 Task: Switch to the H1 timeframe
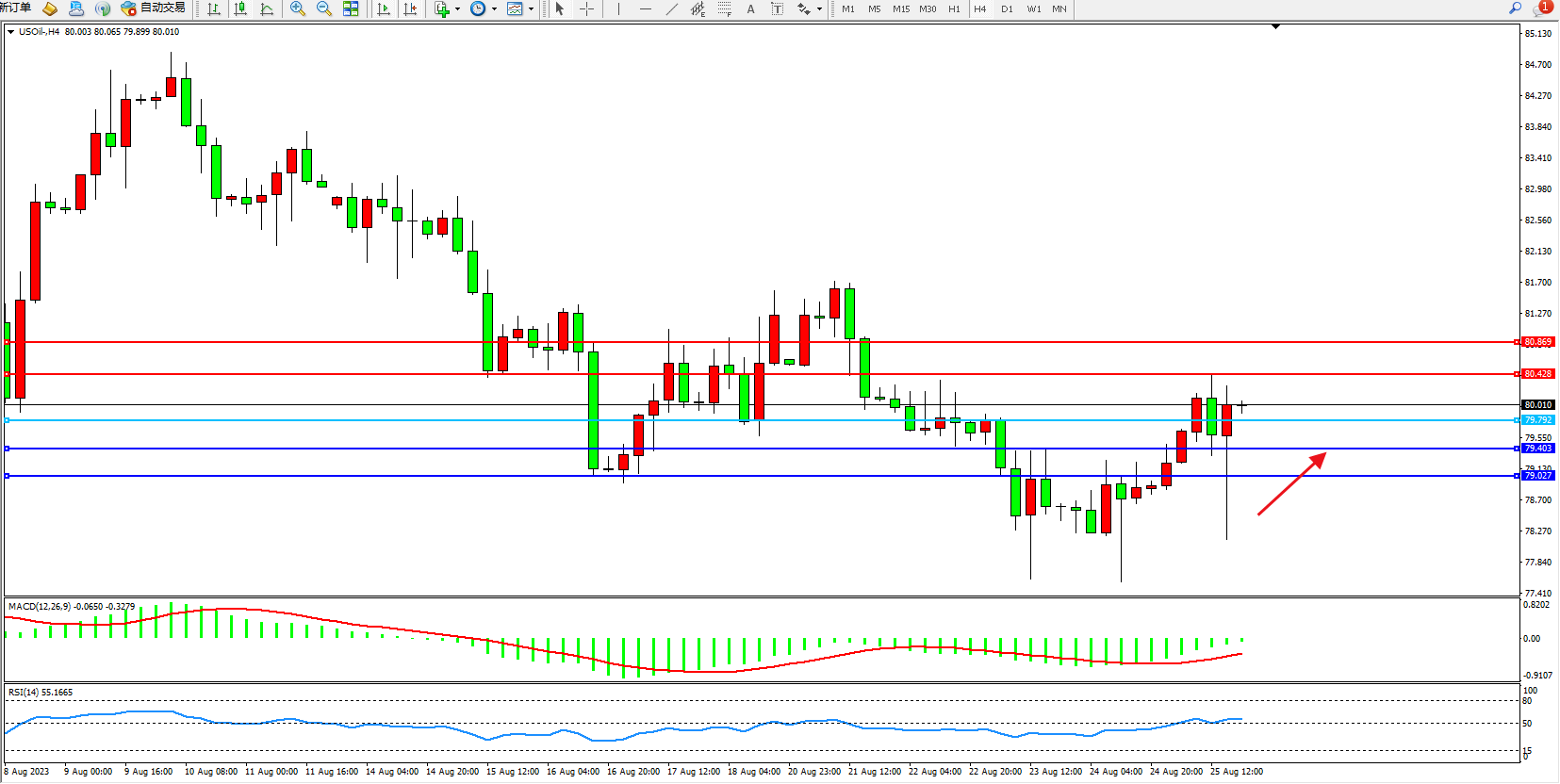(x=954, y=9)
